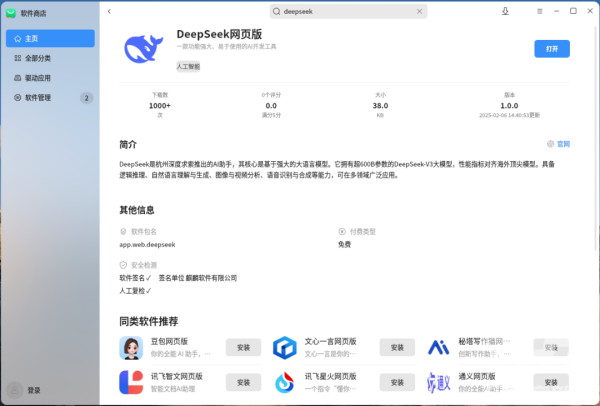Screen dimensions: 600x406
Task: Open the 讯飞智文网页版 title
Action: pyautogui.click(x=177, y=377)
